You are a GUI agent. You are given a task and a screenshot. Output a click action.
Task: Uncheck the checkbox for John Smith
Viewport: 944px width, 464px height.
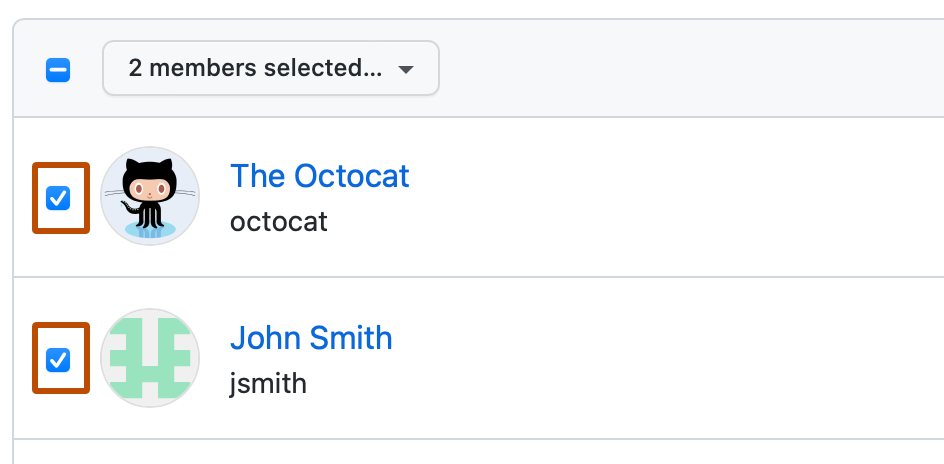(59, 359)
